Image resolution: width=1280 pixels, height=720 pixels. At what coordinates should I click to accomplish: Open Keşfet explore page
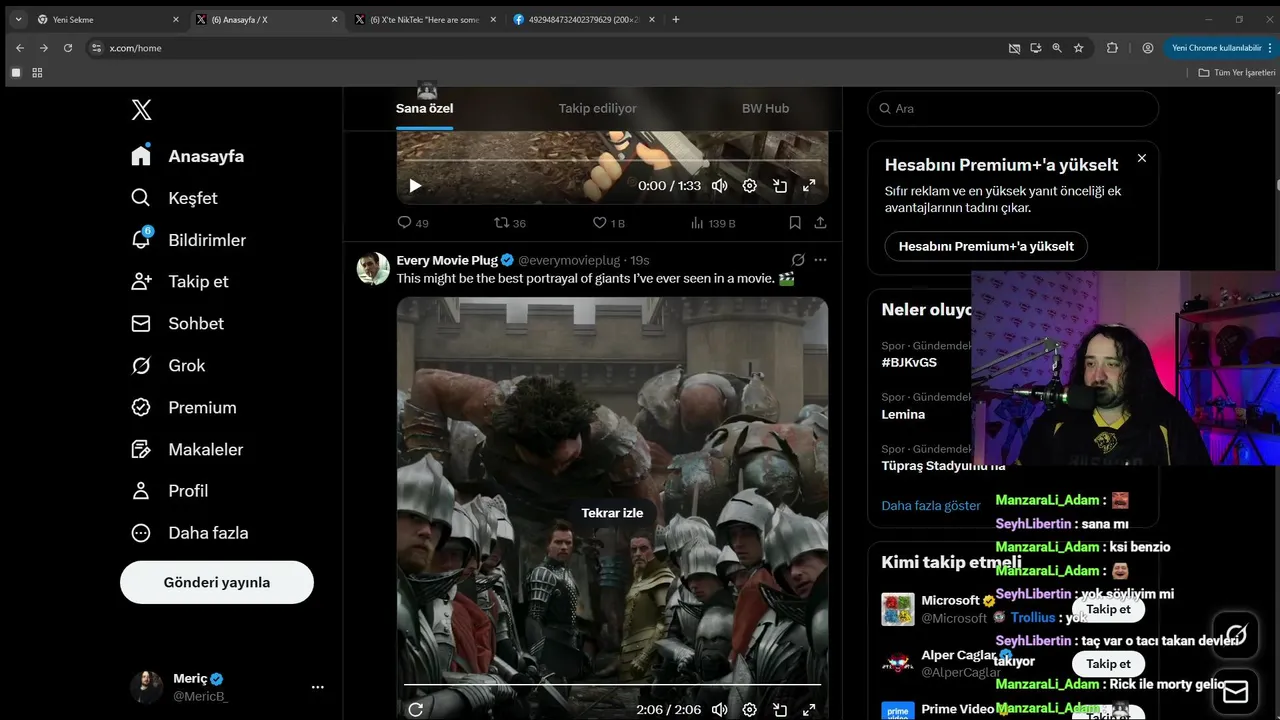pyautogui.click(x=174, y=198)
